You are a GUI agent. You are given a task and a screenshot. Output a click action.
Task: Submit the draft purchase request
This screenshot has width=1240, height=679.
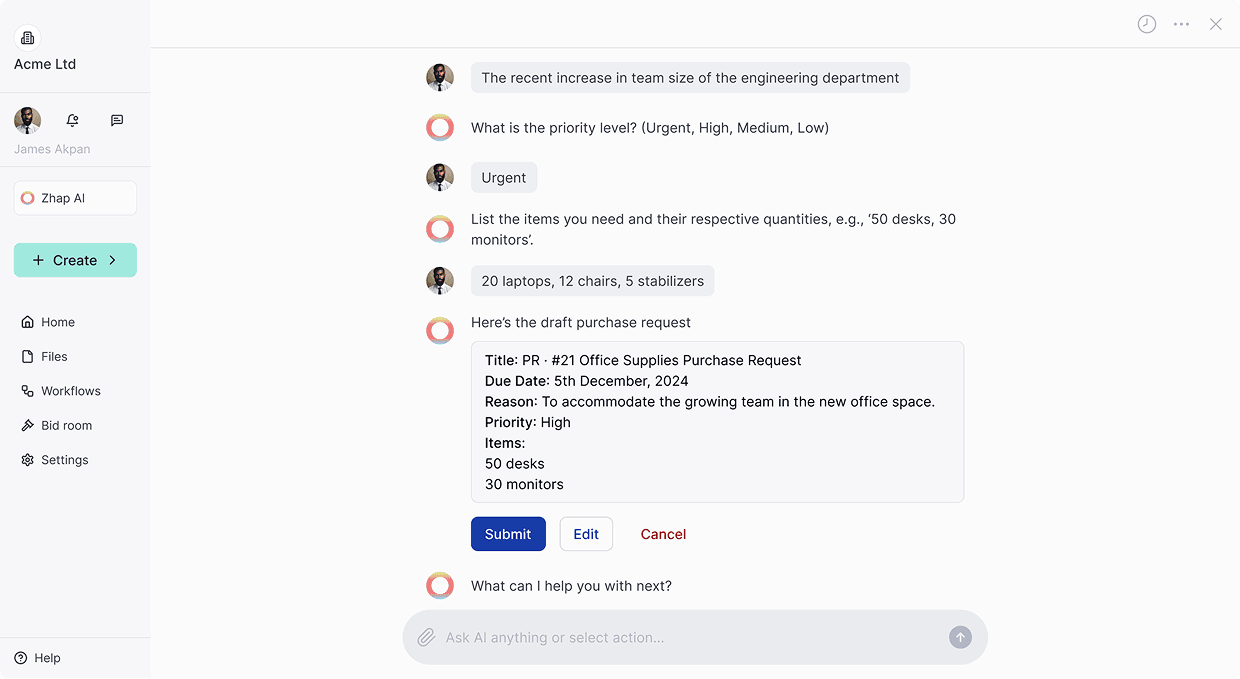click(508, 534)
